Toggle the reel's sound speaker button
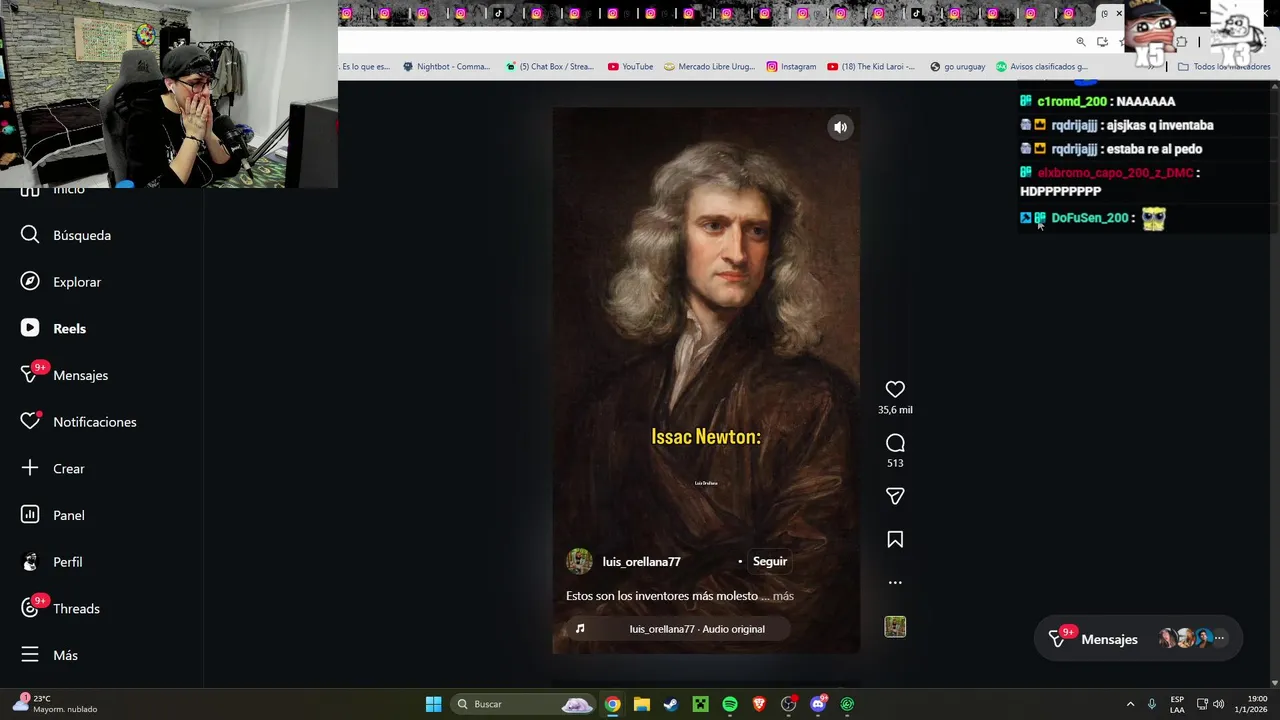1280x720 pixels. [x=841, y=127]
